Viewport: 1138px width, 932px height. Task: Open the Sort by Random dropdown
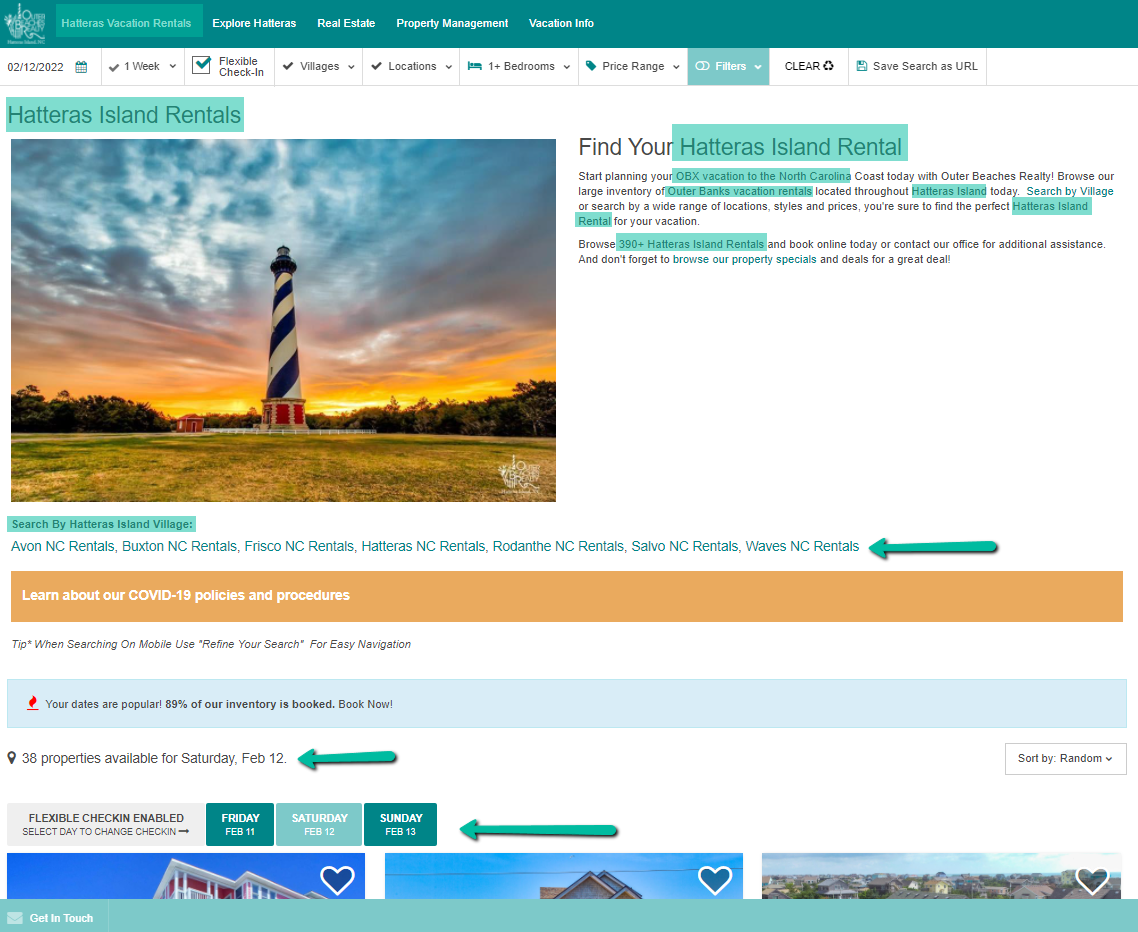[1065, 759]
